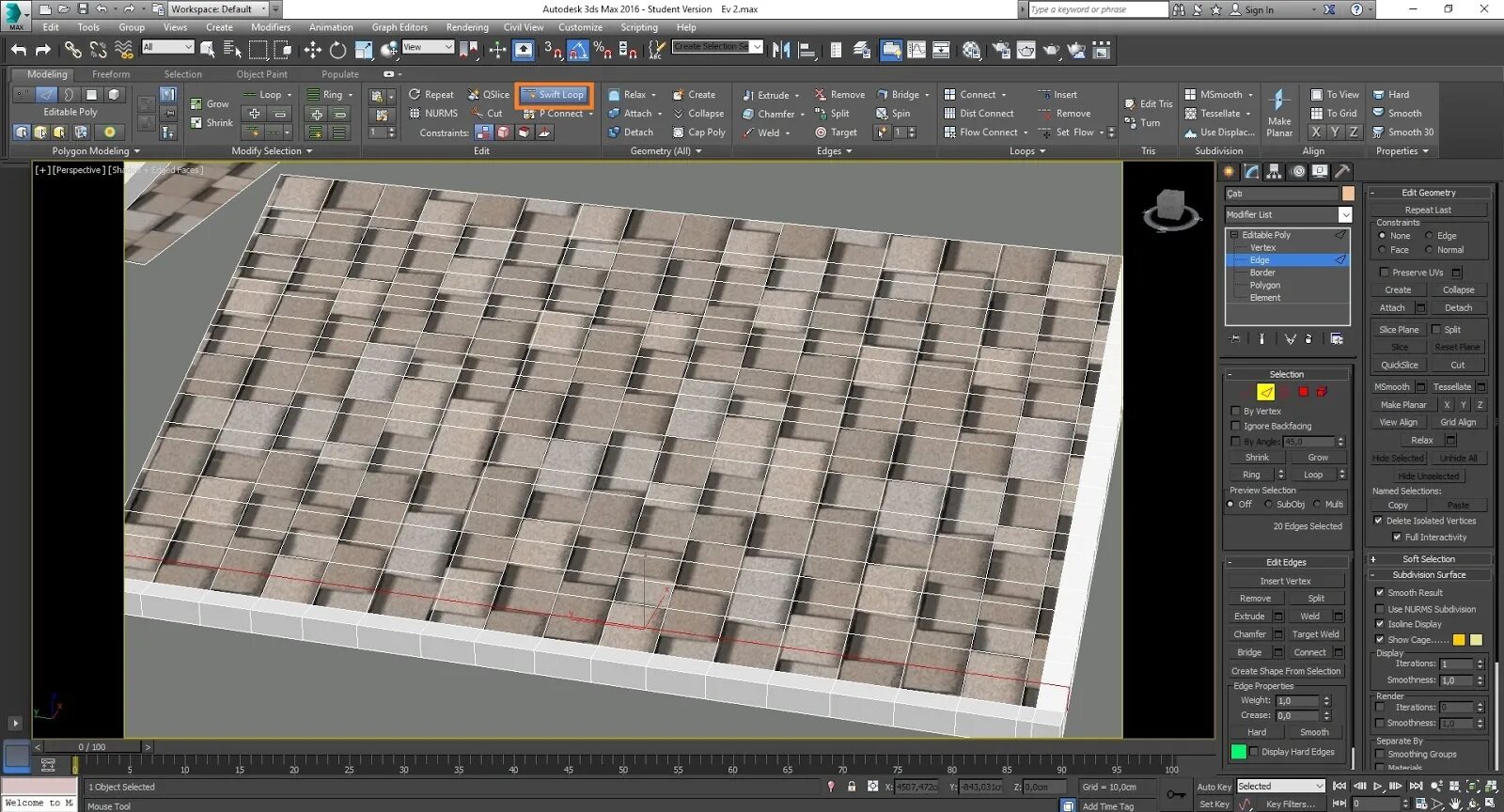Click the MSmooth ribbon tool
This screenshot has height=812, width=1504.
click(x=1220, y=94)
